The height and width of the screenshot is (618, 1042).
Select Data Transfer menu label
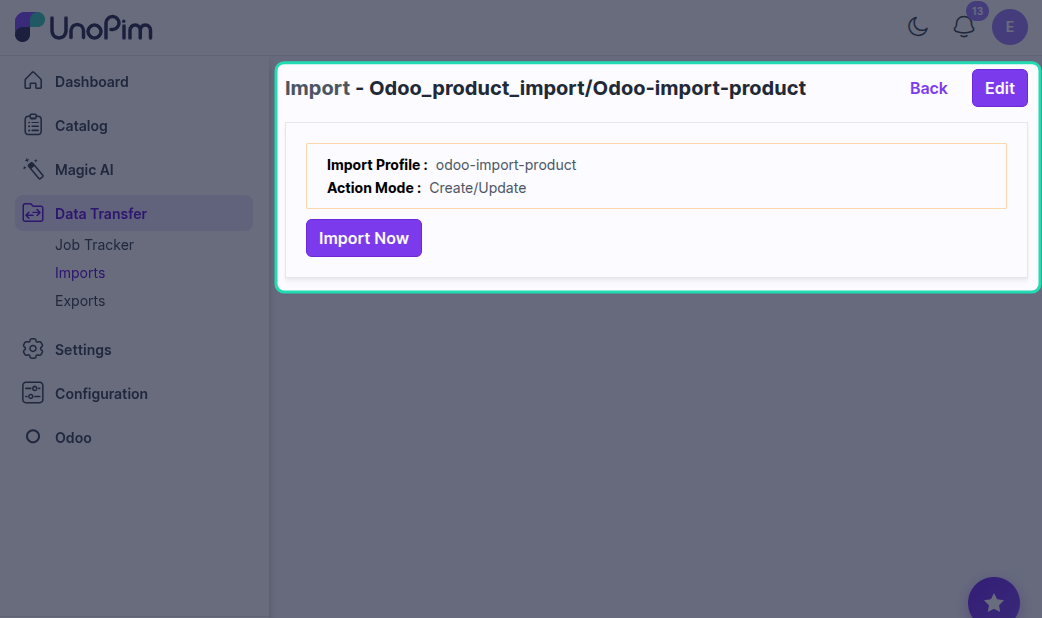(x=101, y=213)
